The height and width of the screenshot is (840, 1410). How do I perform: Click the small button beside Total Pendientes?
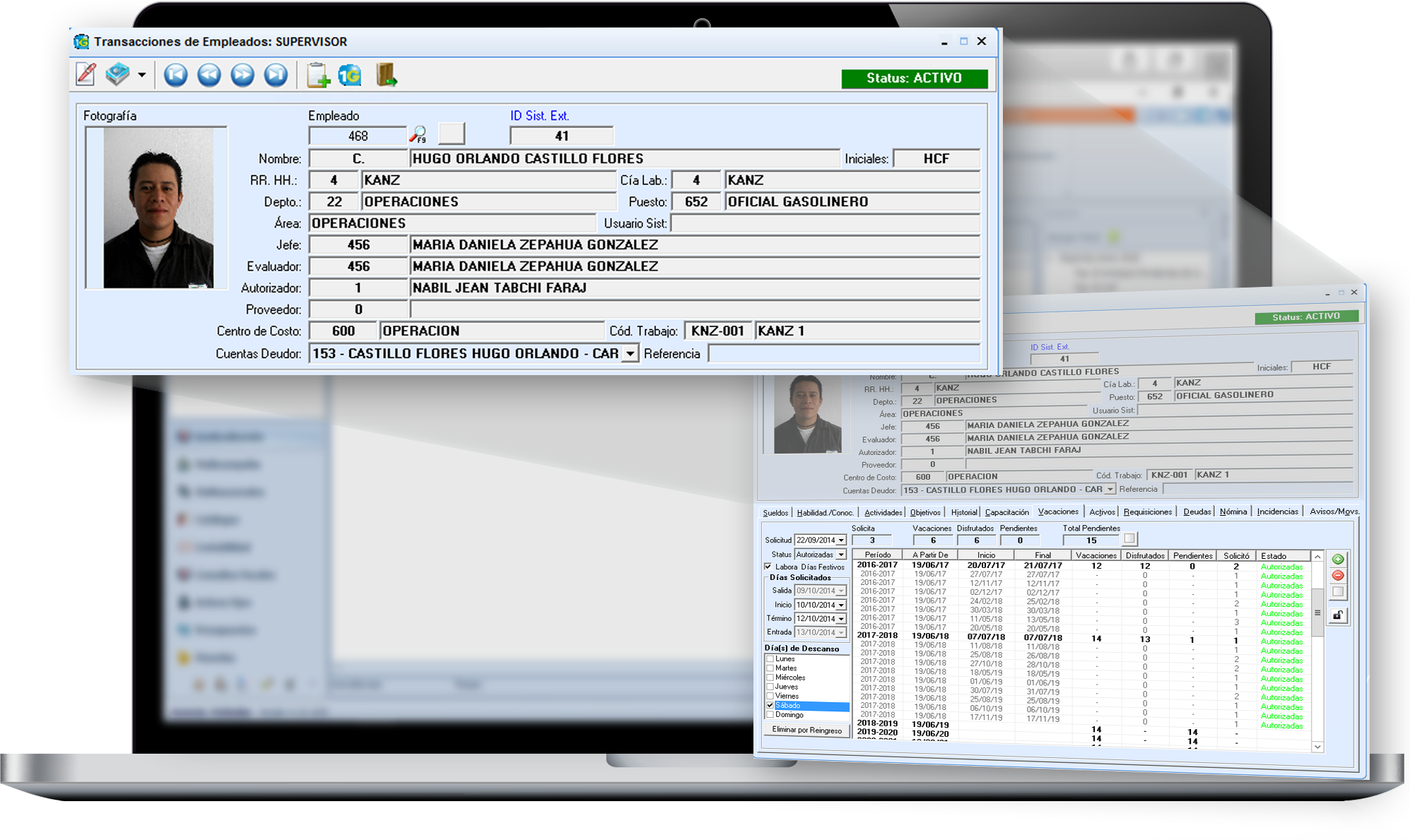[1129, 539]
